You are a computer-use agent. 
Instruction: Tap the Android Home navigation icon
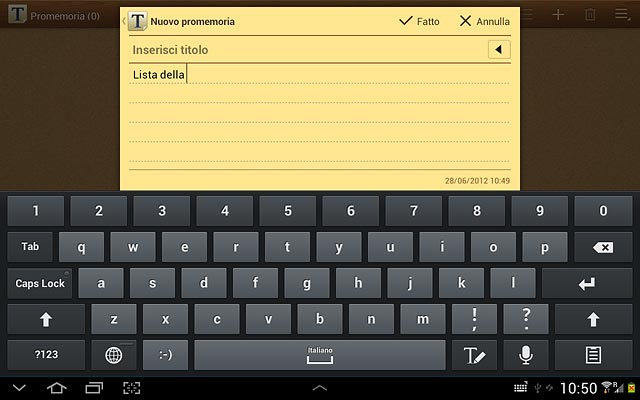tap(57, 388)
